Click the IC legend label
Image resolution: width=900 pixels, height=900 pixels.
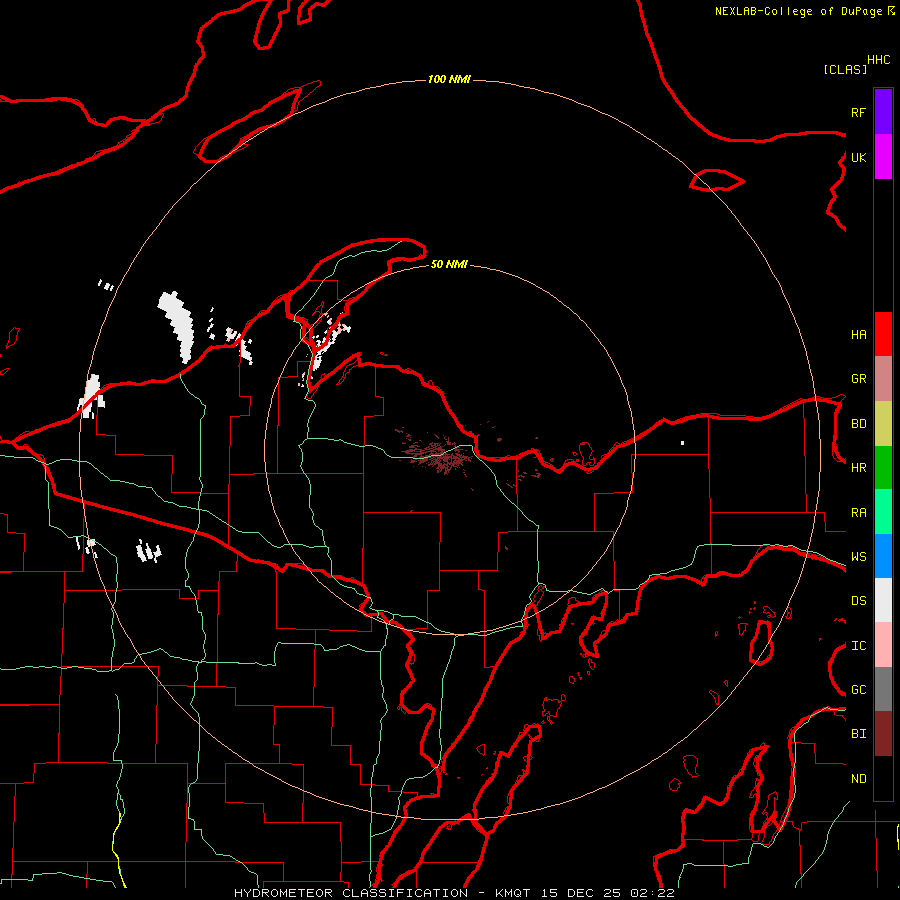859,646
